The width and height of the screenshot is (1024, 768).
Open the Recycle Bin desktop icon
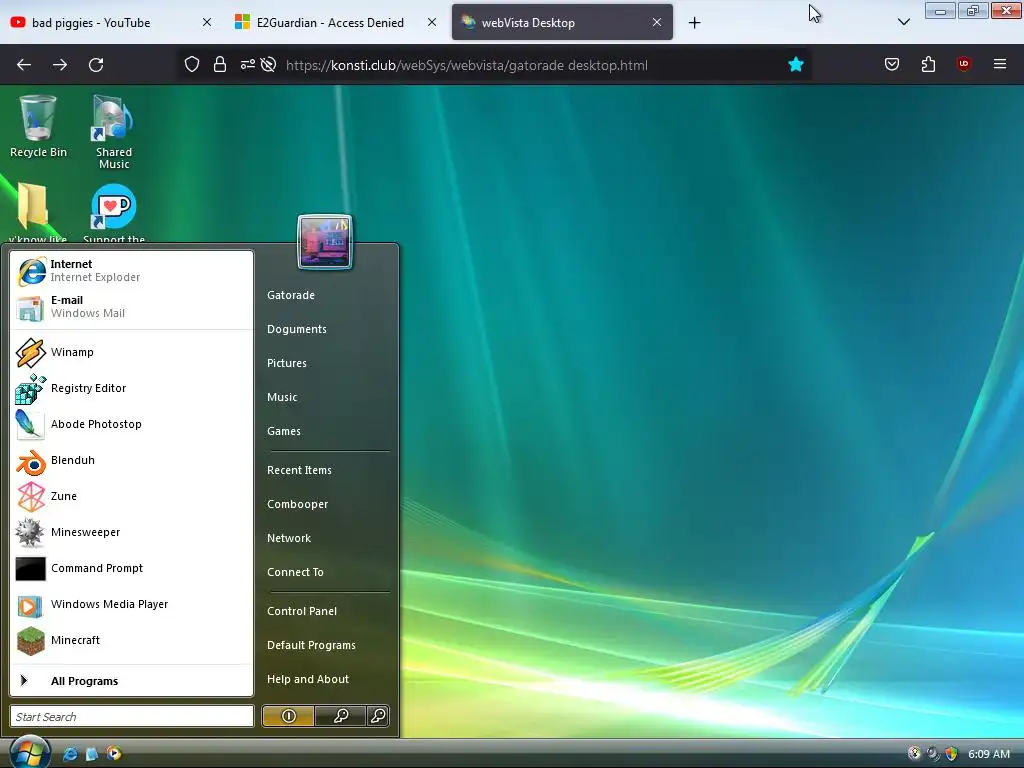(x=38, y=126)
